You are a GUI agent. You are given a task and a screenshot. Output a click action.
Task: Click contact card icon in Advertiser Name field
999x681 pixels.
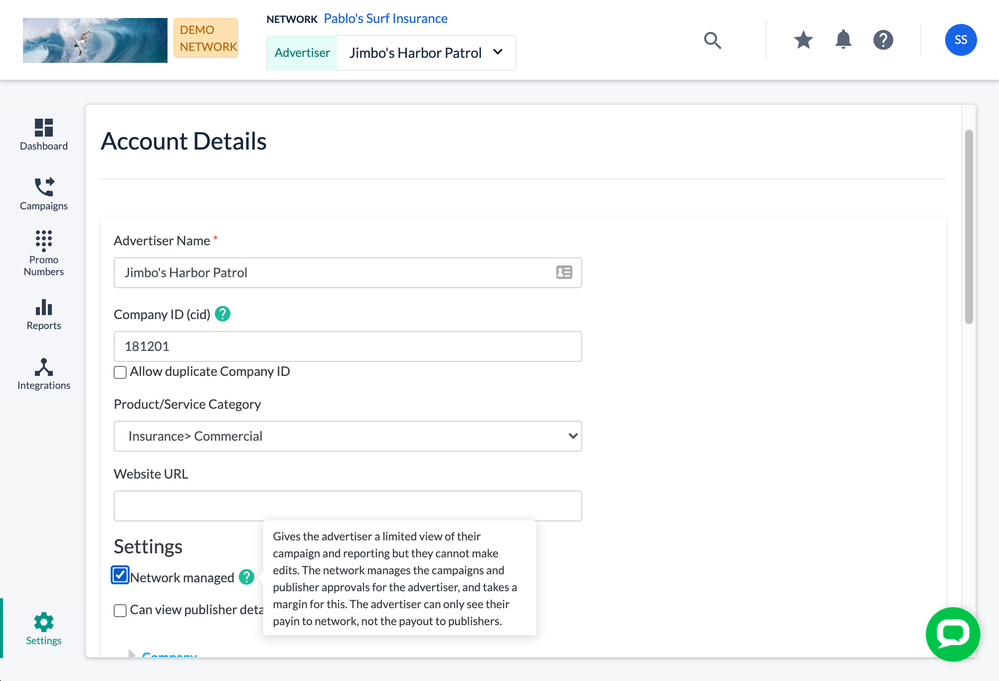click(x=564, y=272)
